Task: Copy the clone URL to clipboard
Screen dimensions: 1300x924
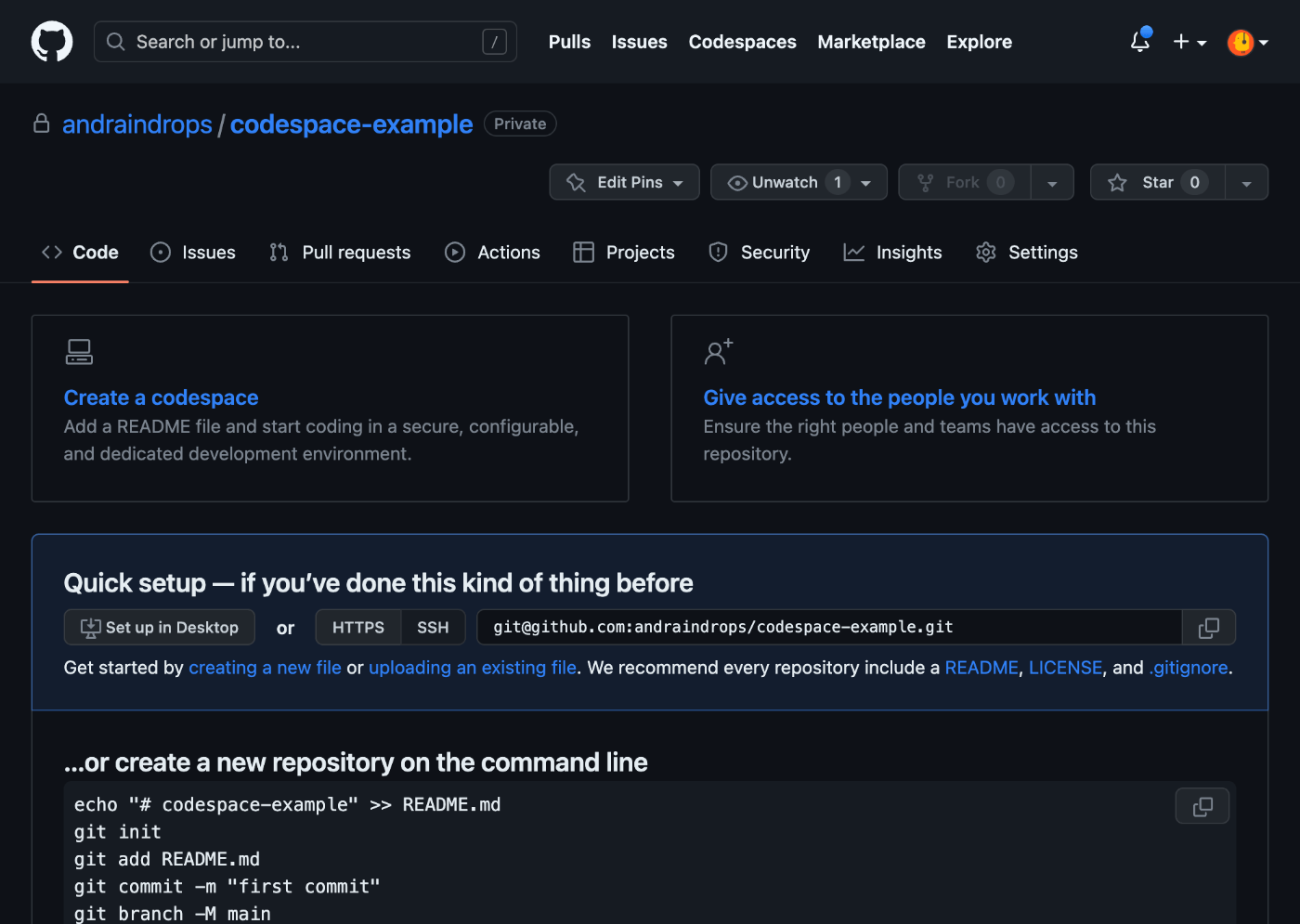Action: (1209, 628)
